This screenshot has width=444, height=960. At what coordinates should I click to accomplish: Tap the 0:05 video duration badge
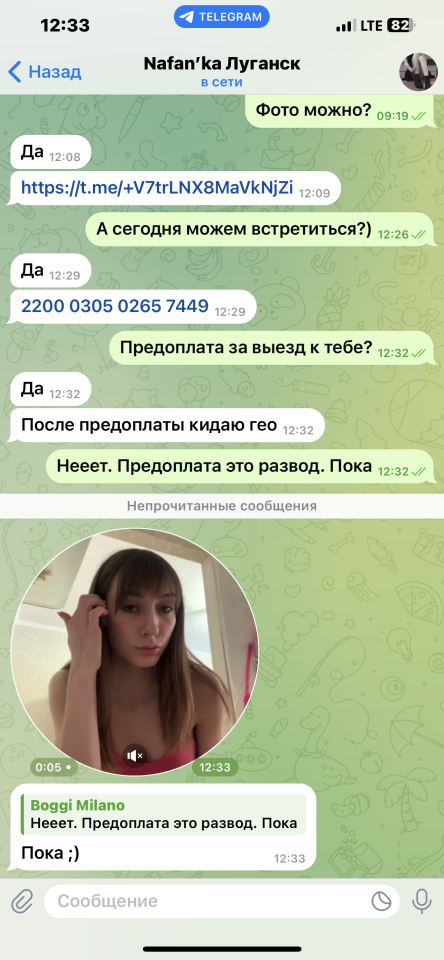point(54,767)
